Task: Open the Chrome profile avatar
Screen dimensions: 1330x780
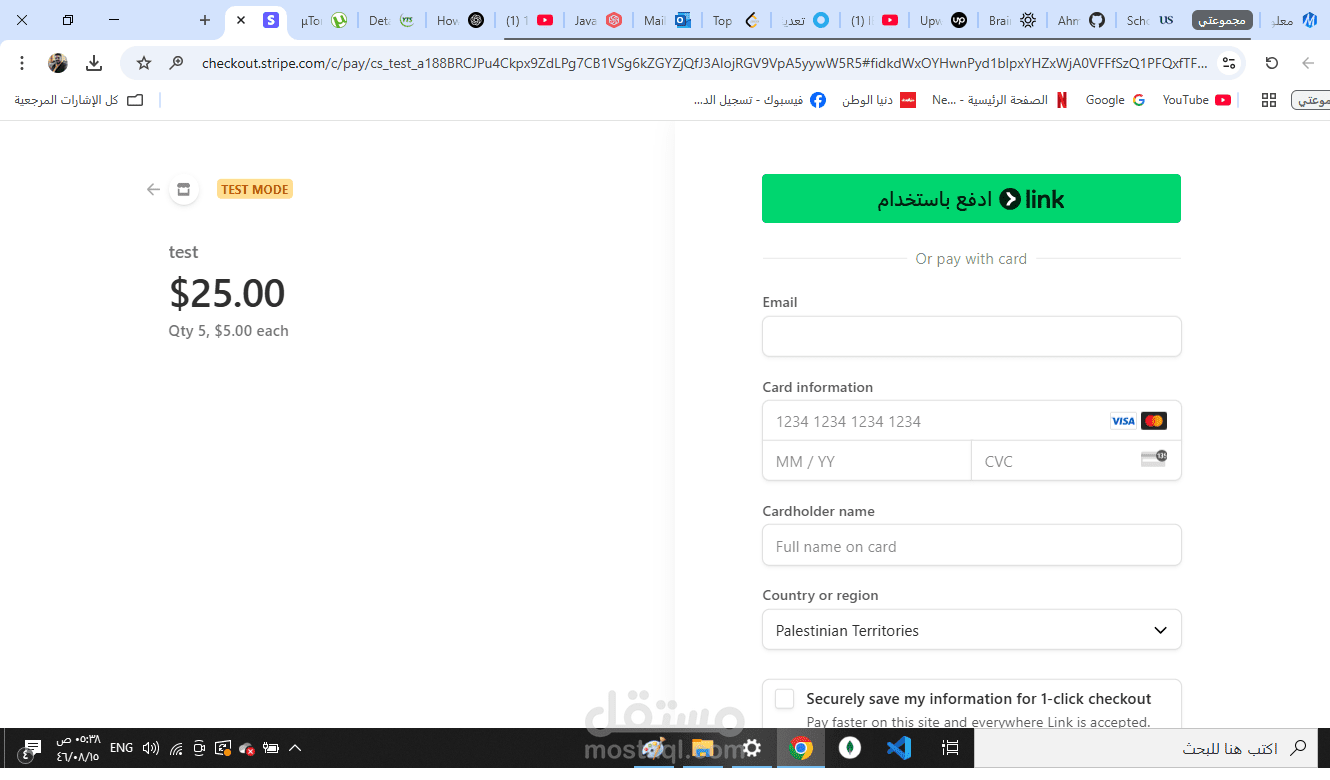Action: pyautogui.click(x=58, y=63)
